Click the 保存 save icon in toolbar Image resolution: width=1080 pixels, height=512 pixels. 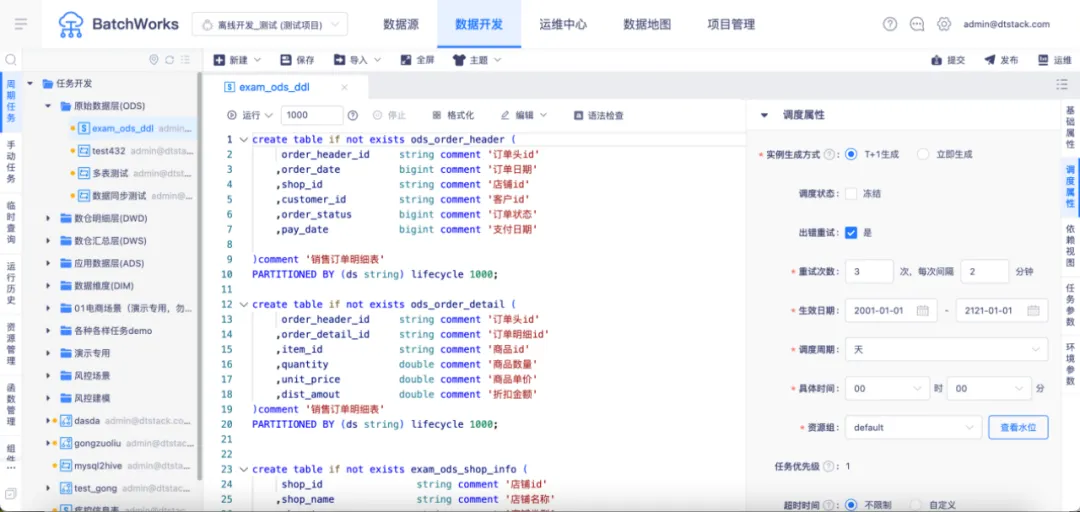point(286,60)
